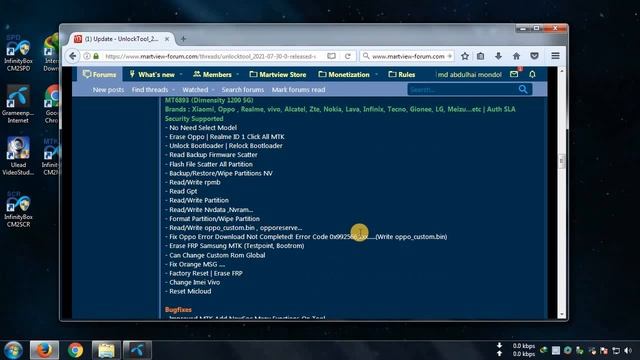Click the search-go arrow in search bar
Screen dimensions: 640x360
(x=450, y=56)
